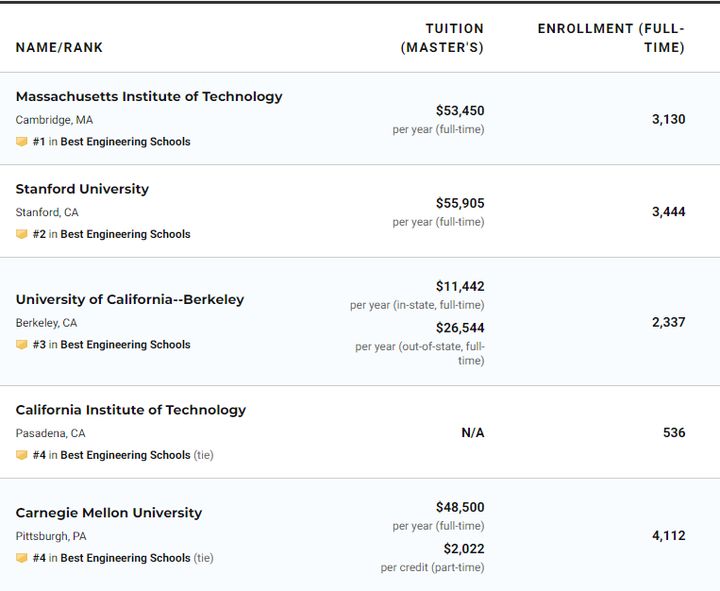Open California Institute of Technology link

pos(131,410)
